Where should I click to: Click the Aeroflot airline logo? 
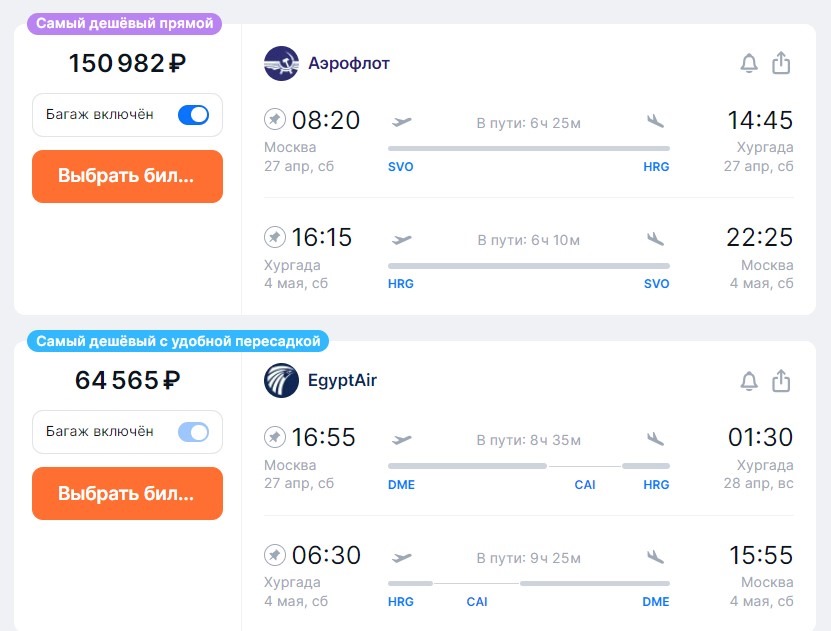pos(281,63)
